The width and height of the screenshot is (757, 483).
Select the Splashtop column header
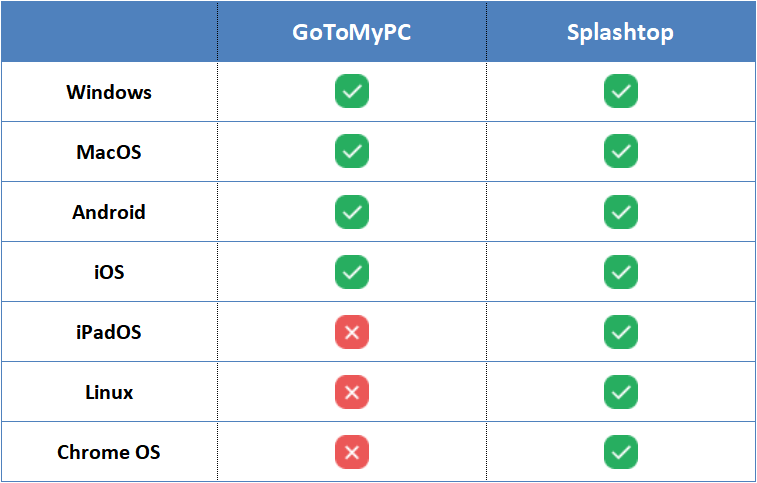[620, 32]
